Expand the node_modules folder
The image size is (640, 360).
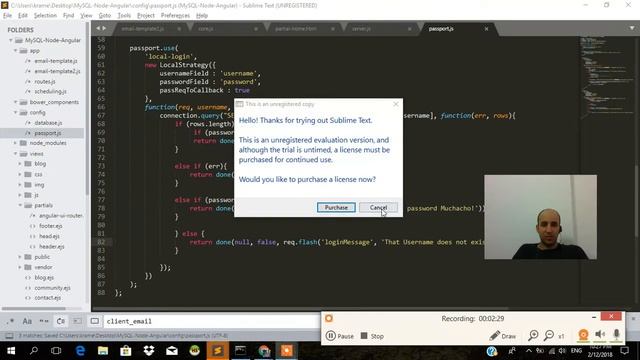[16, 143]
